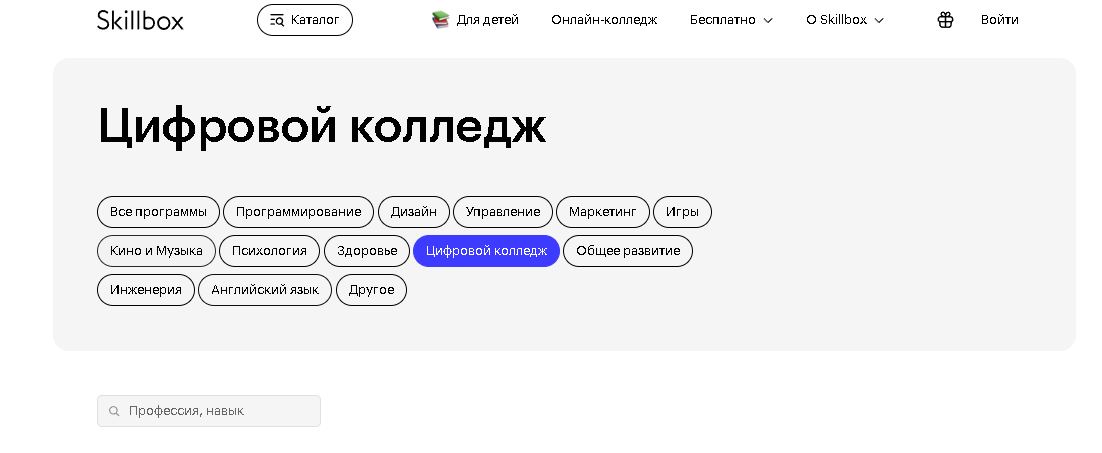Select the Программирование category
The width and height of the screenshot is (1102, 453).
pos(298,211)
